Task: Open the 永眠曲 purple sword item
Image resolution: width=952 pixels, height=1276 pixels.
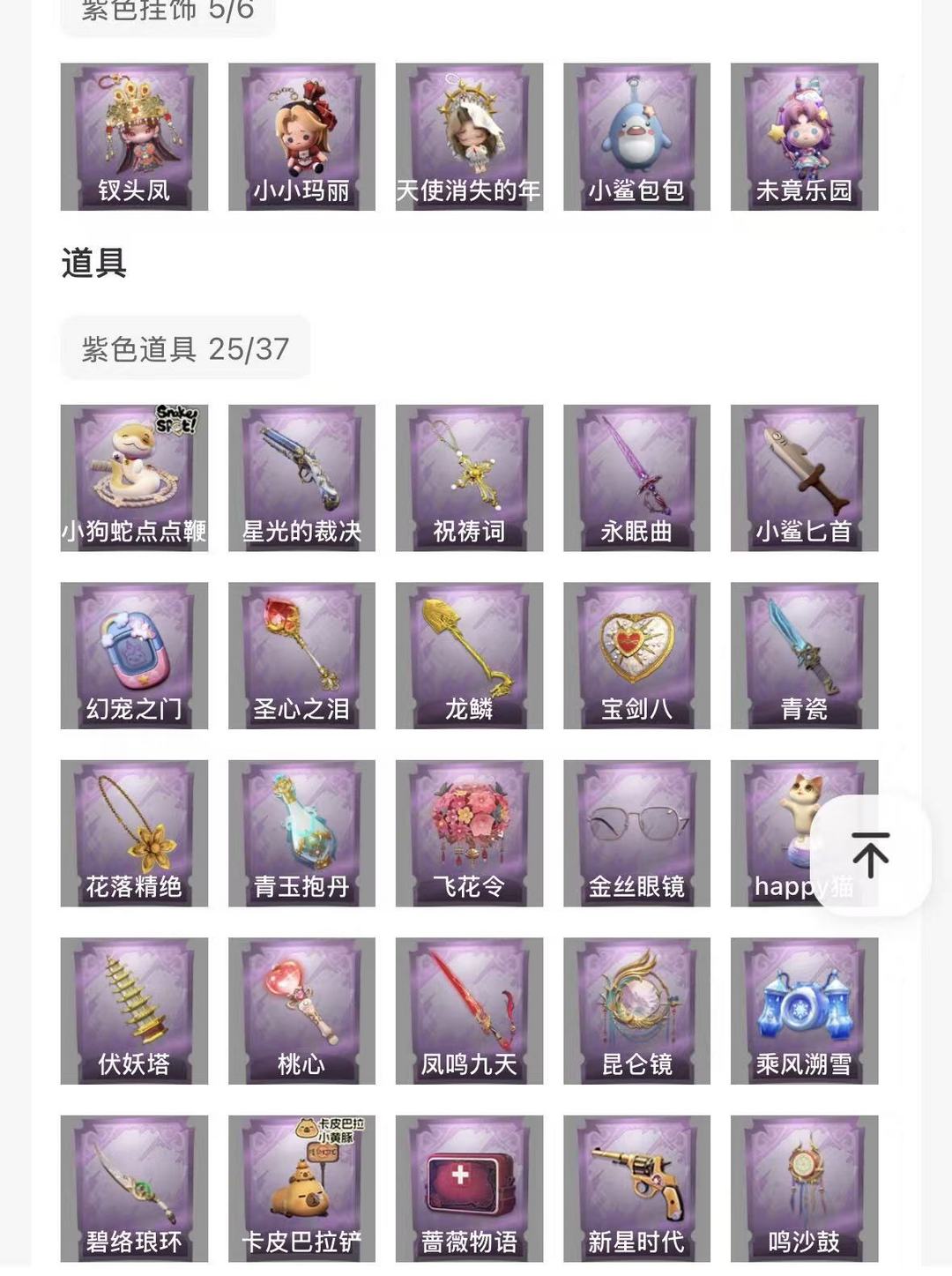Action: coord(636,478)
